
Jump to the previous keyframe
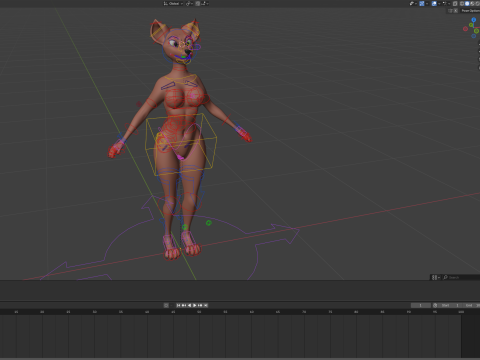[184, 305]
